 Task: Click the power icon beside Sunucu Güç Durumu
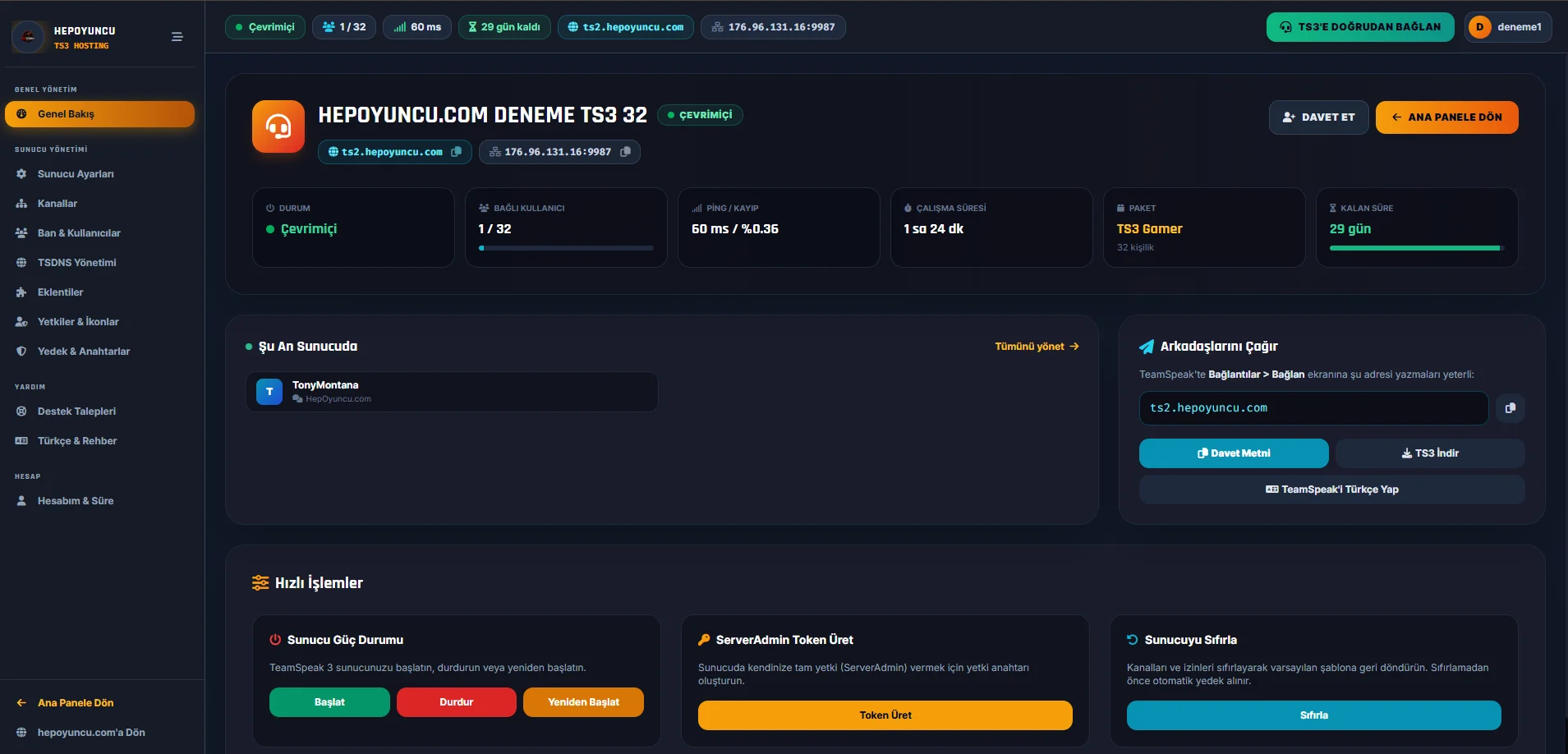pos(275,640)
